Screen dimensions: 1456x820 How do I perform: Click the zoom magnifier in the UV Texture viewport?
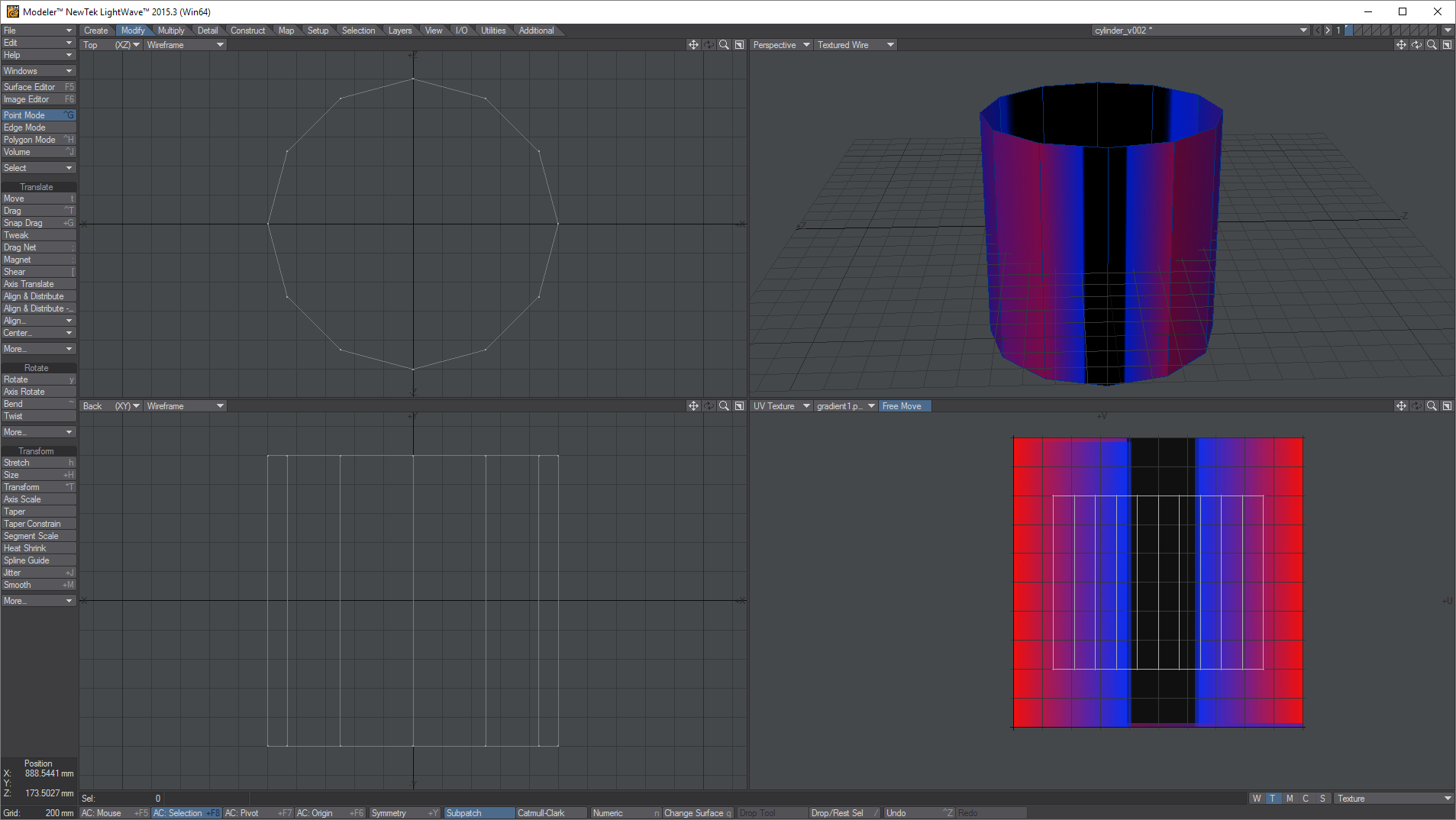1432,406
